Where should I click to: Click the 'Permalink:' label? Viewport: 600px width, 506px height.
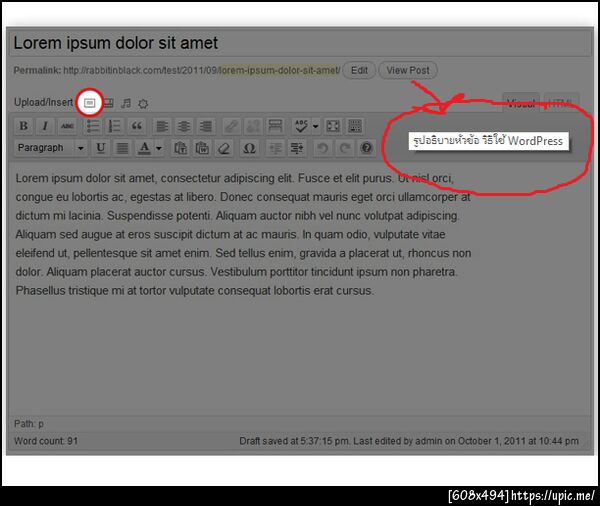(37, 70)
